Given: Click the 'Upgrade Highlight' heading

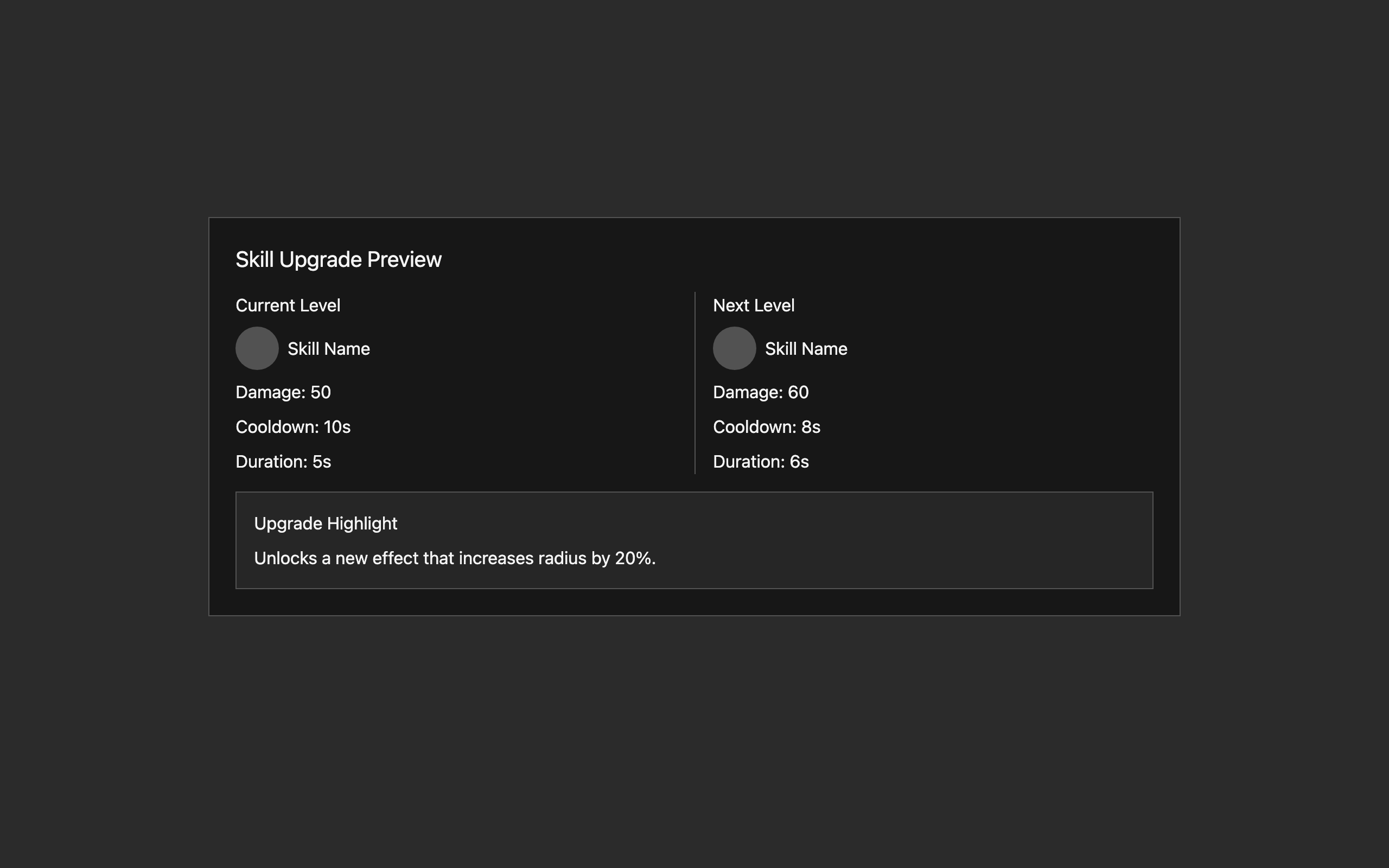Looking at the screenshot, I should (x=326, y=524).
